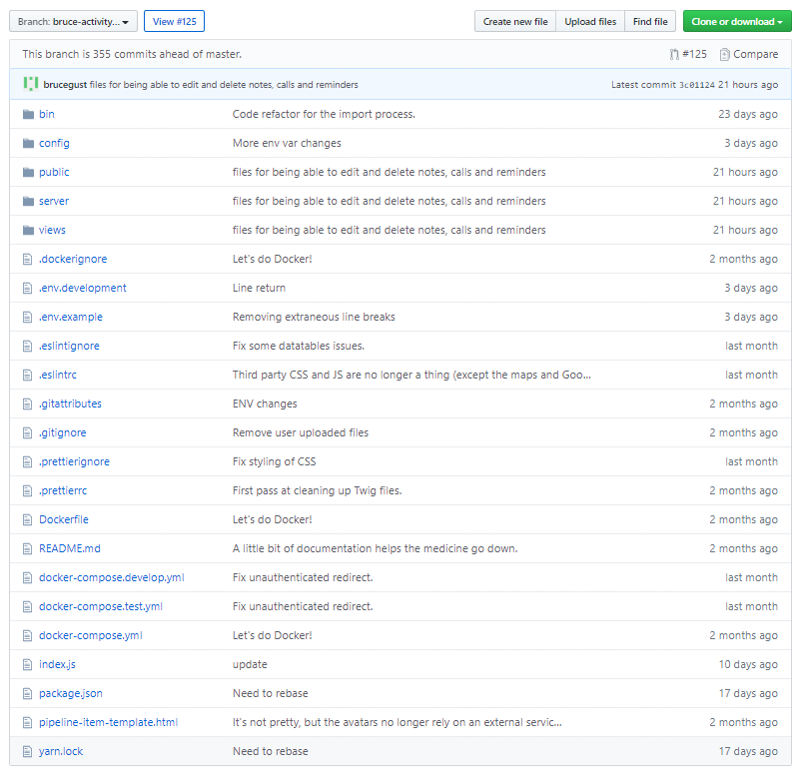Open the index.js file

click(57, 664)
